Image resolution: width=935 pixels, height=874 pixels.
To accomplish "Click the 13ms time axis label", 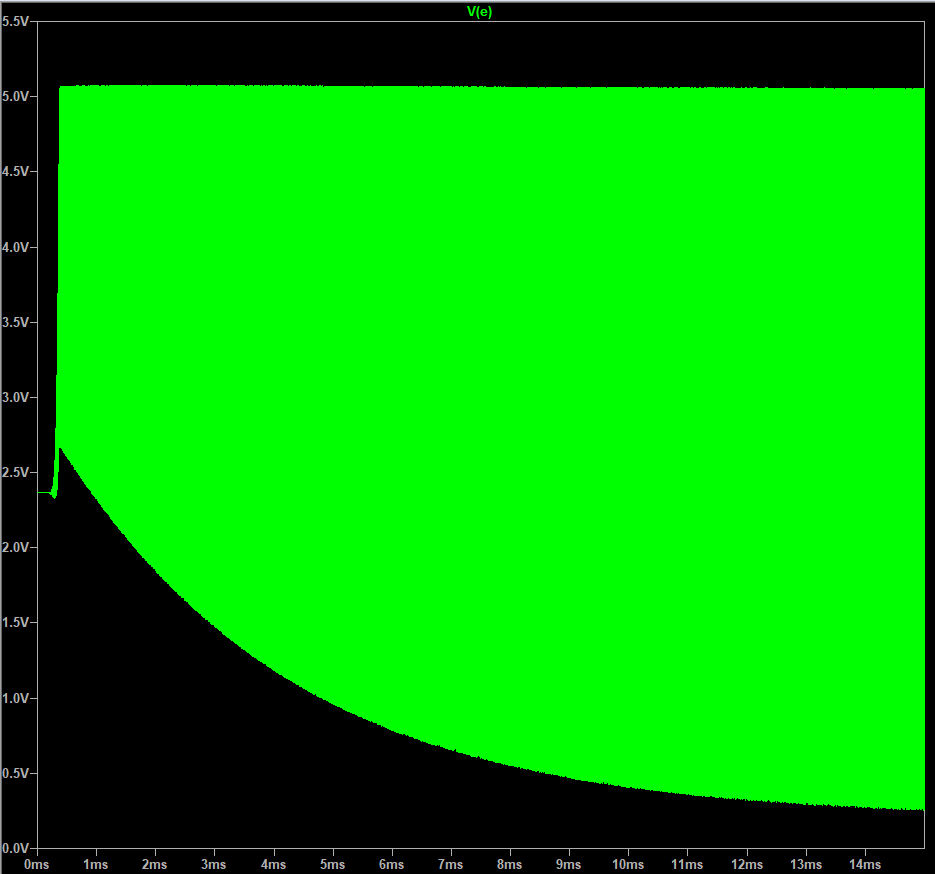I will [806, 864].
